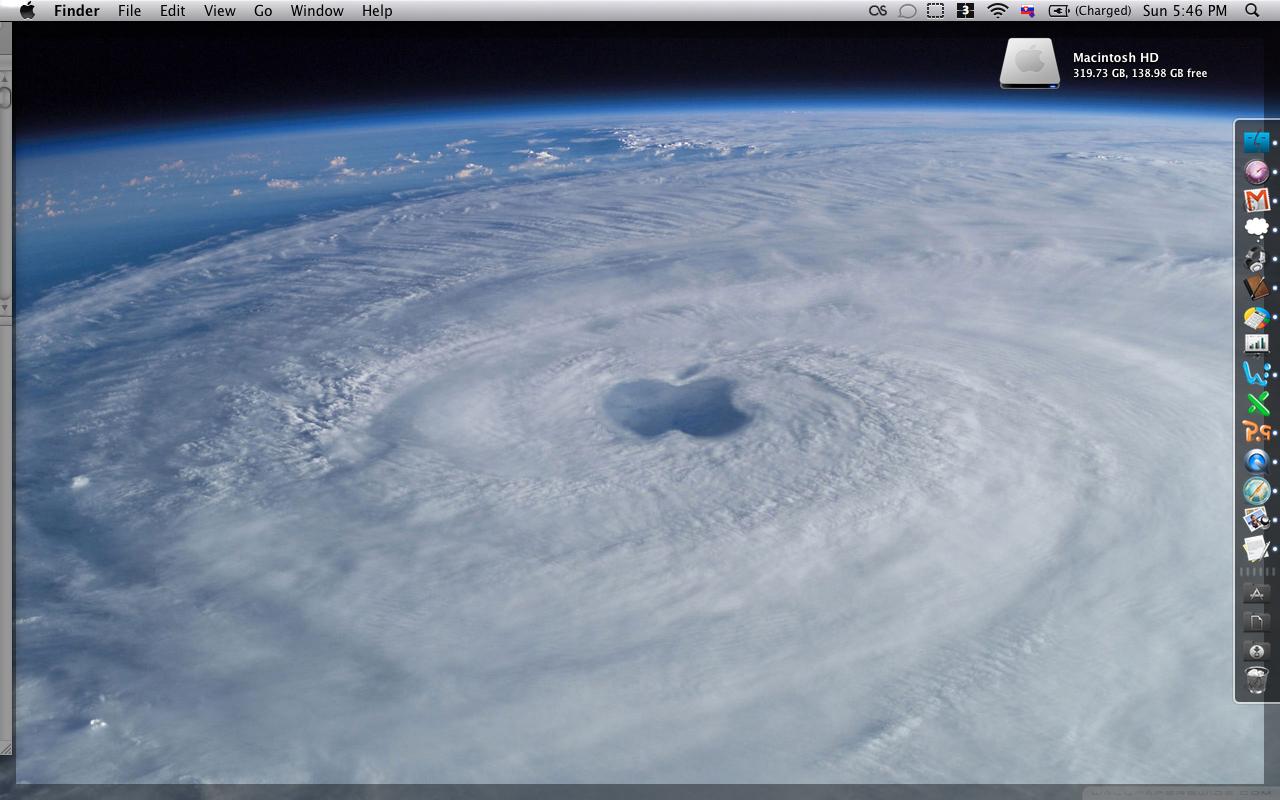1280x800 pixels.
Task: Click the Macintosh HD label text
Action: coord(1116,58)
